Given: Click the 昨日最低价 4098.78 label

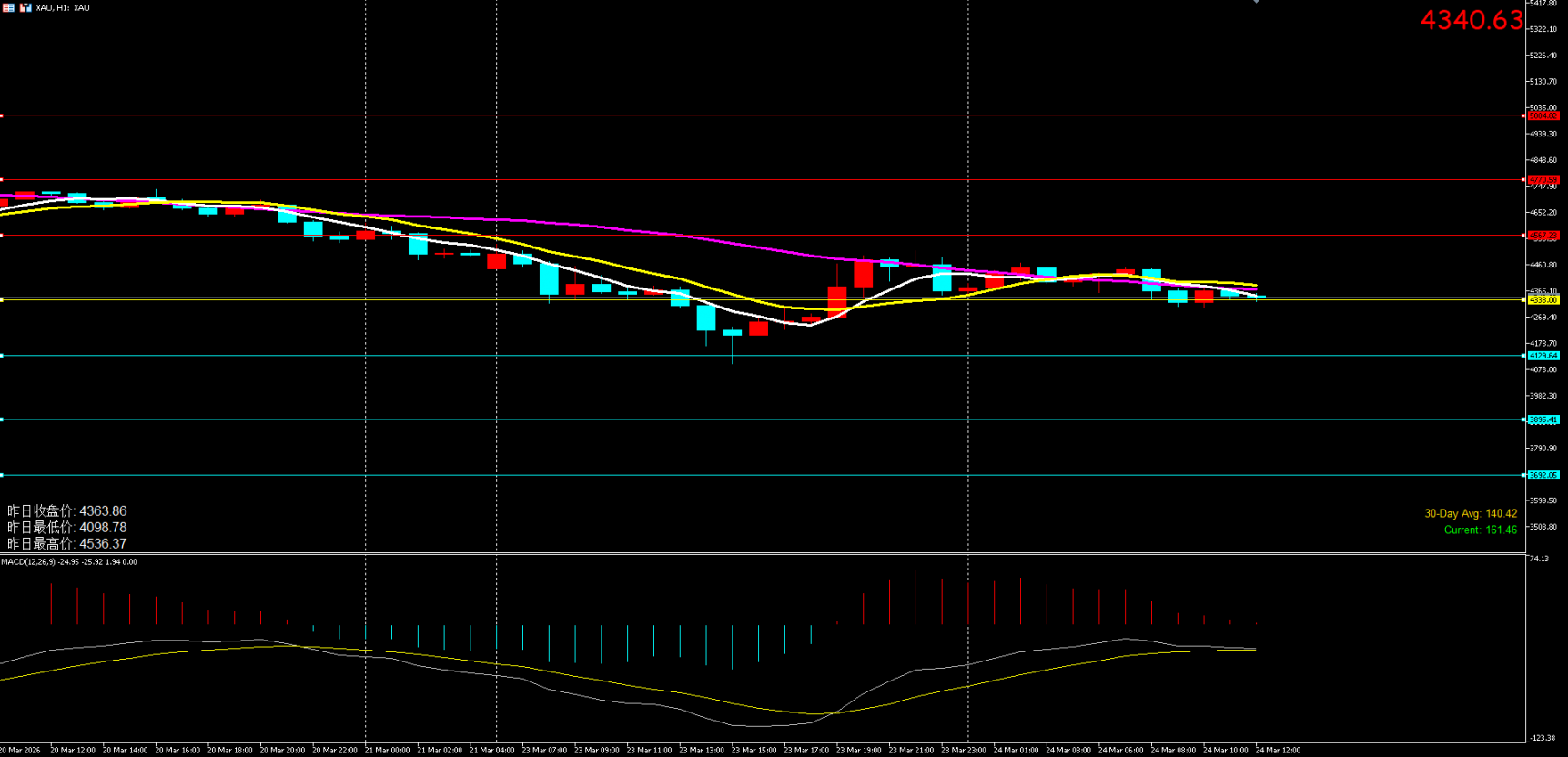Looking at the screenshot, I should tap(67, 528).
